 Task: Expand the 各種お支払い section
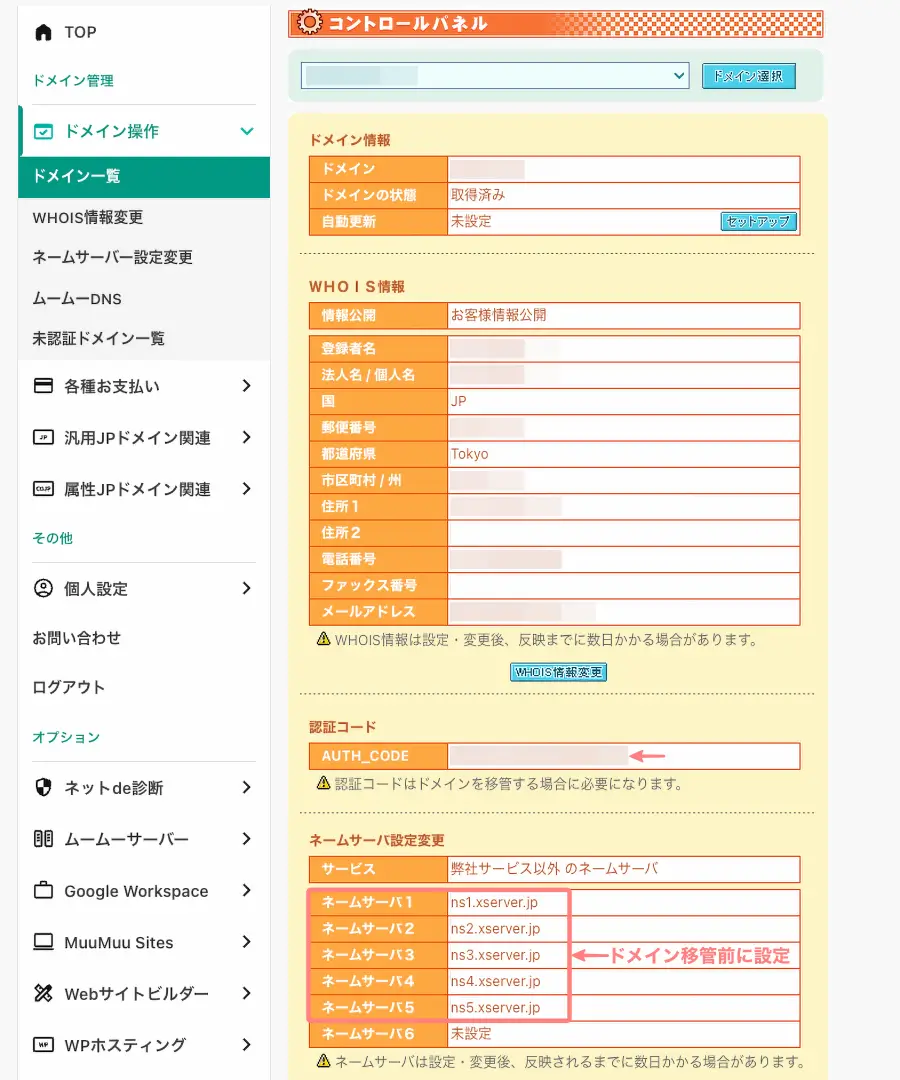click(245, 385)
